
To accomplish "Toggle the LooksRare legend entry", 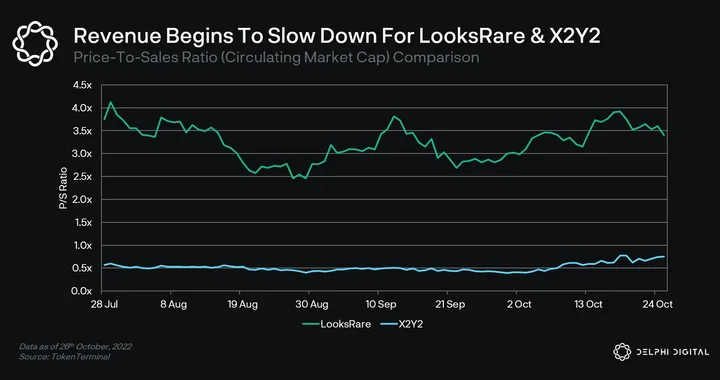I will [x=337, y=324].
